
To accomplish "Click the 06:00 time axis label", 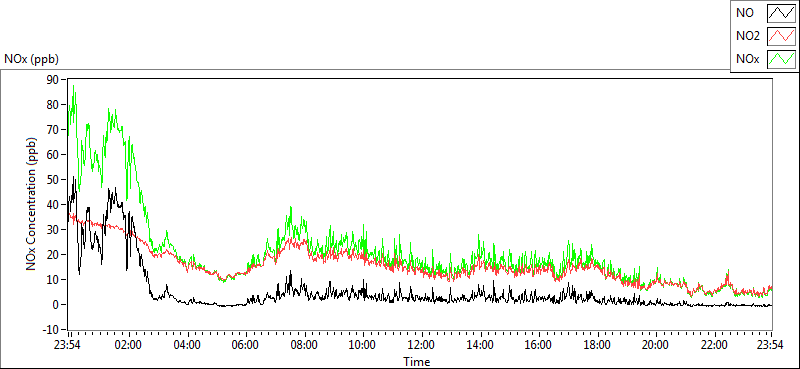I will click(x=245, y=345).
